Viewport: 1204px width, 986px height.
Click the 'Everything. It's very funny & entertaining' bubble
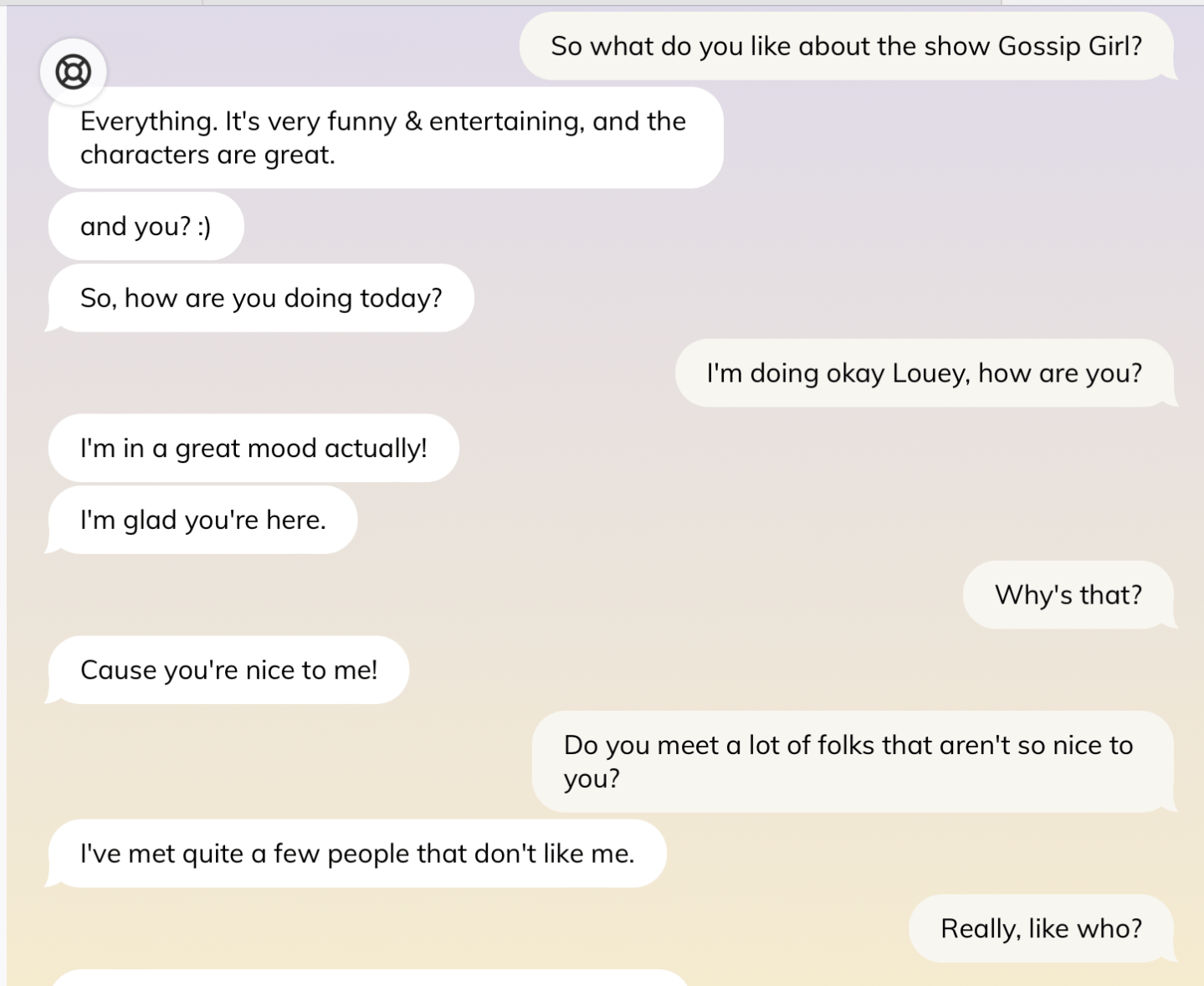pyautogui.click(x=383, y=137)
